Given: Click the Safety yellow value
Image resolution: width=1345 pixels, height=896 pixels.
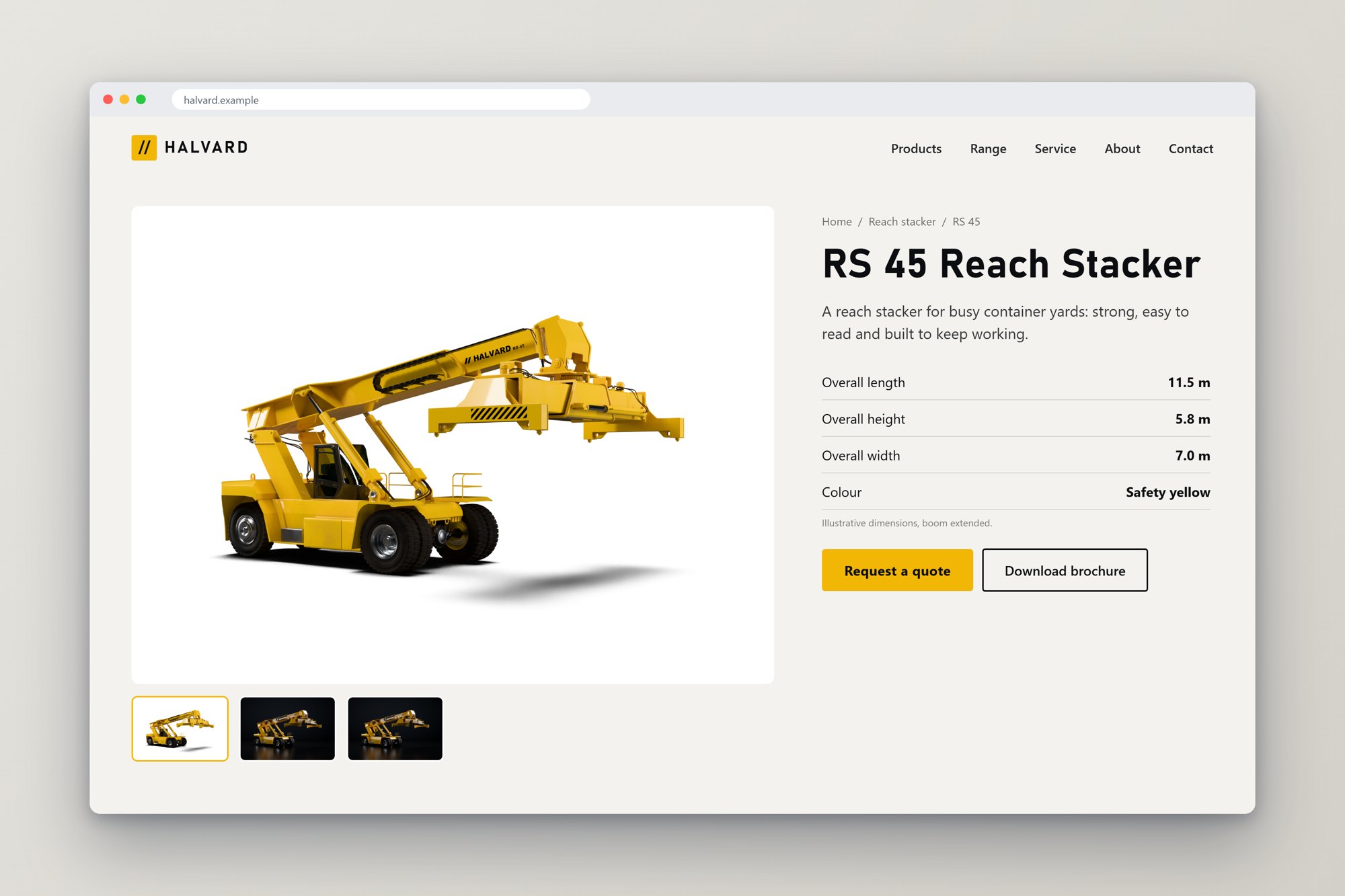Looking at the screenshot, I should [x=1168, y=492].
